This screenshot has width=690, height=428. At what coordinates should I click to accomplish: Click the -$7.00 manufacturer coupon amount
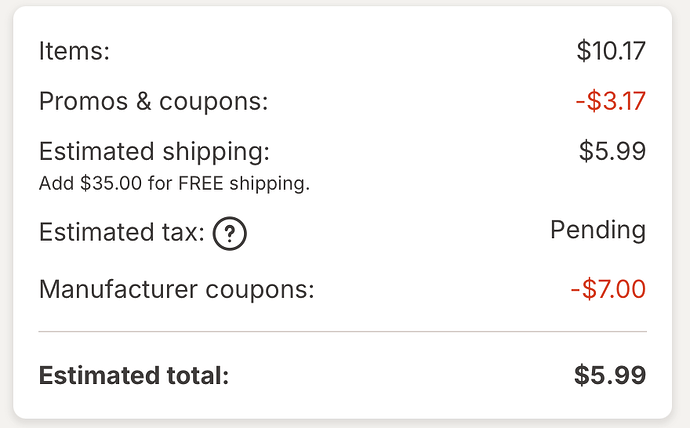[x=608, y=289]
